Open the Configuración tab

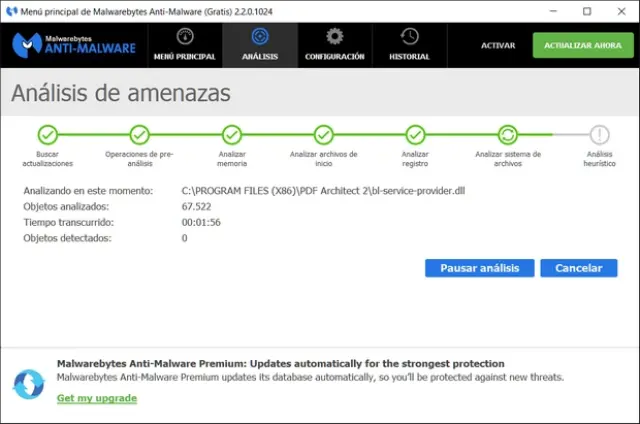334,45
